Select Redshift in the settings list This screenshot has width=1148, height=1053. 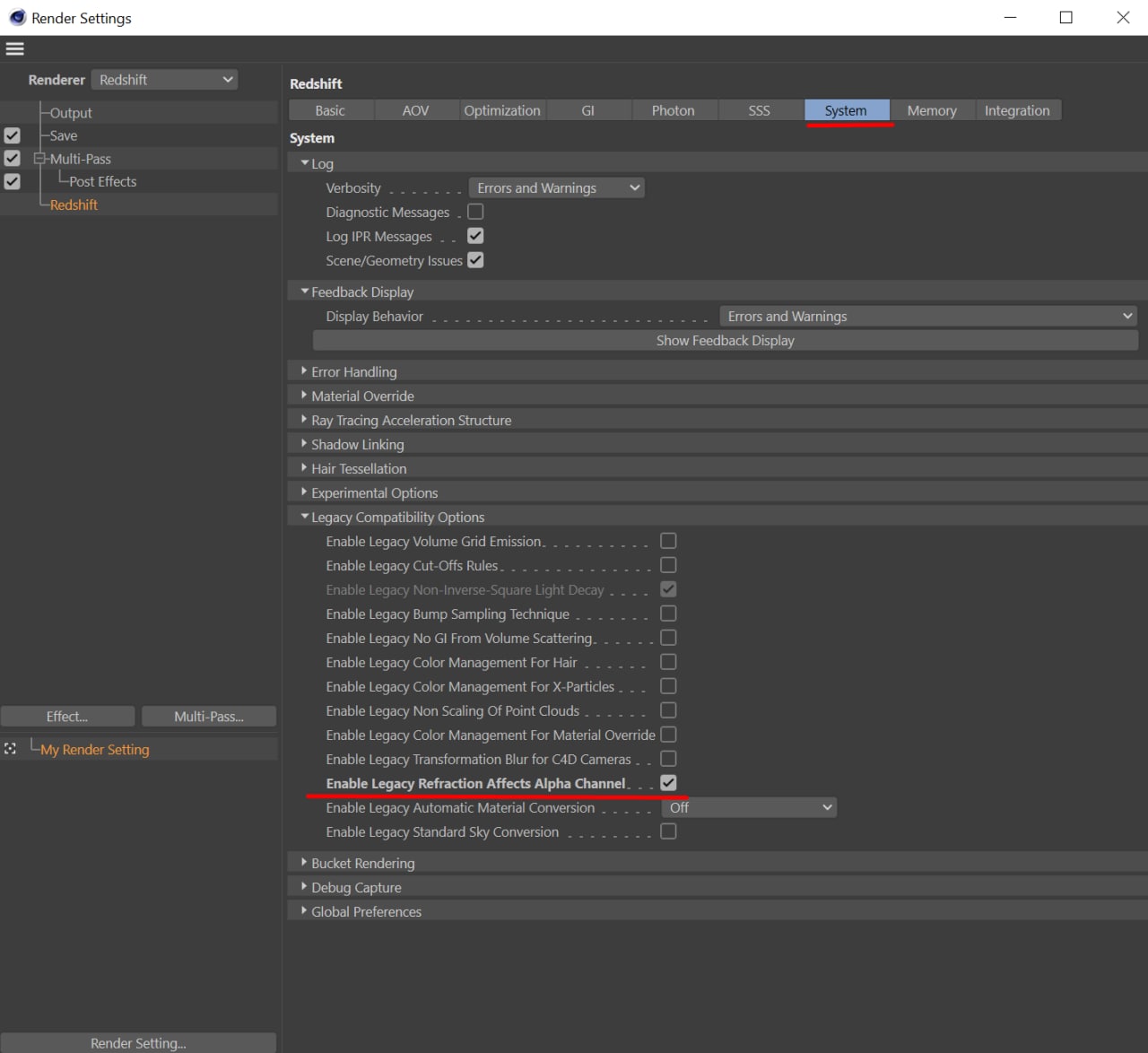74,205
